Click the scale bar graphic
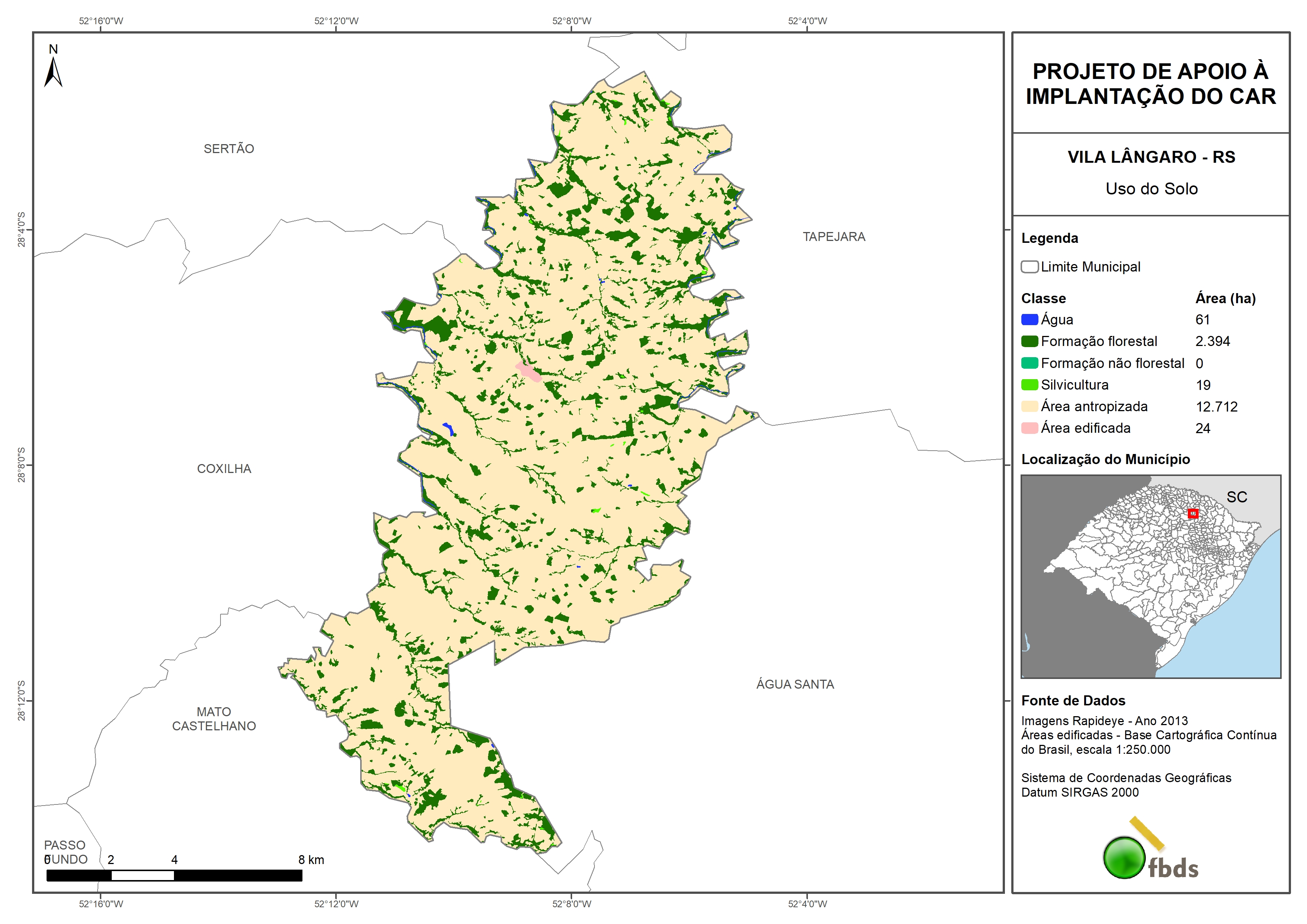This screenshot has height=924, width=1307. point(174,876)
